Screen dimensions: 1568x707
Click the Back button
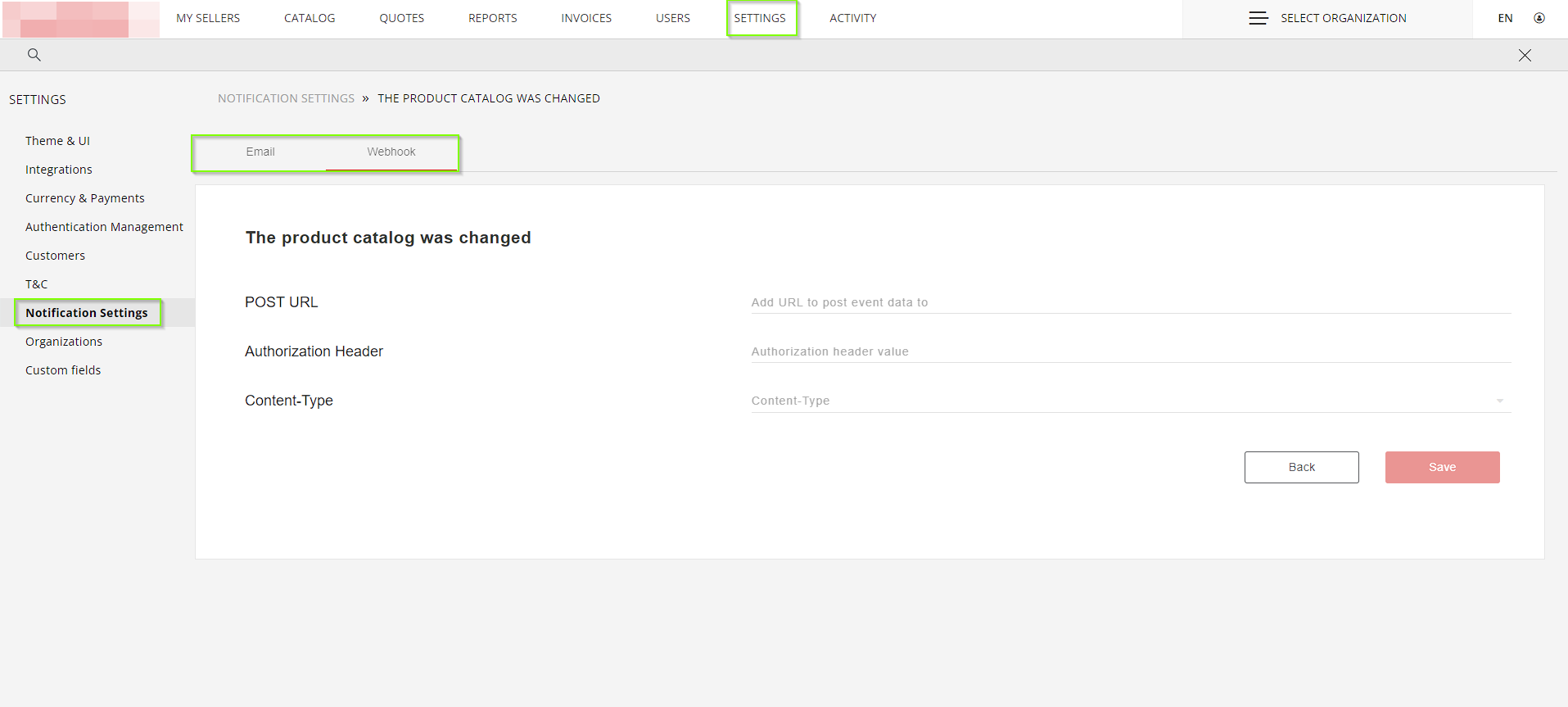click(x=1301, y=467)
